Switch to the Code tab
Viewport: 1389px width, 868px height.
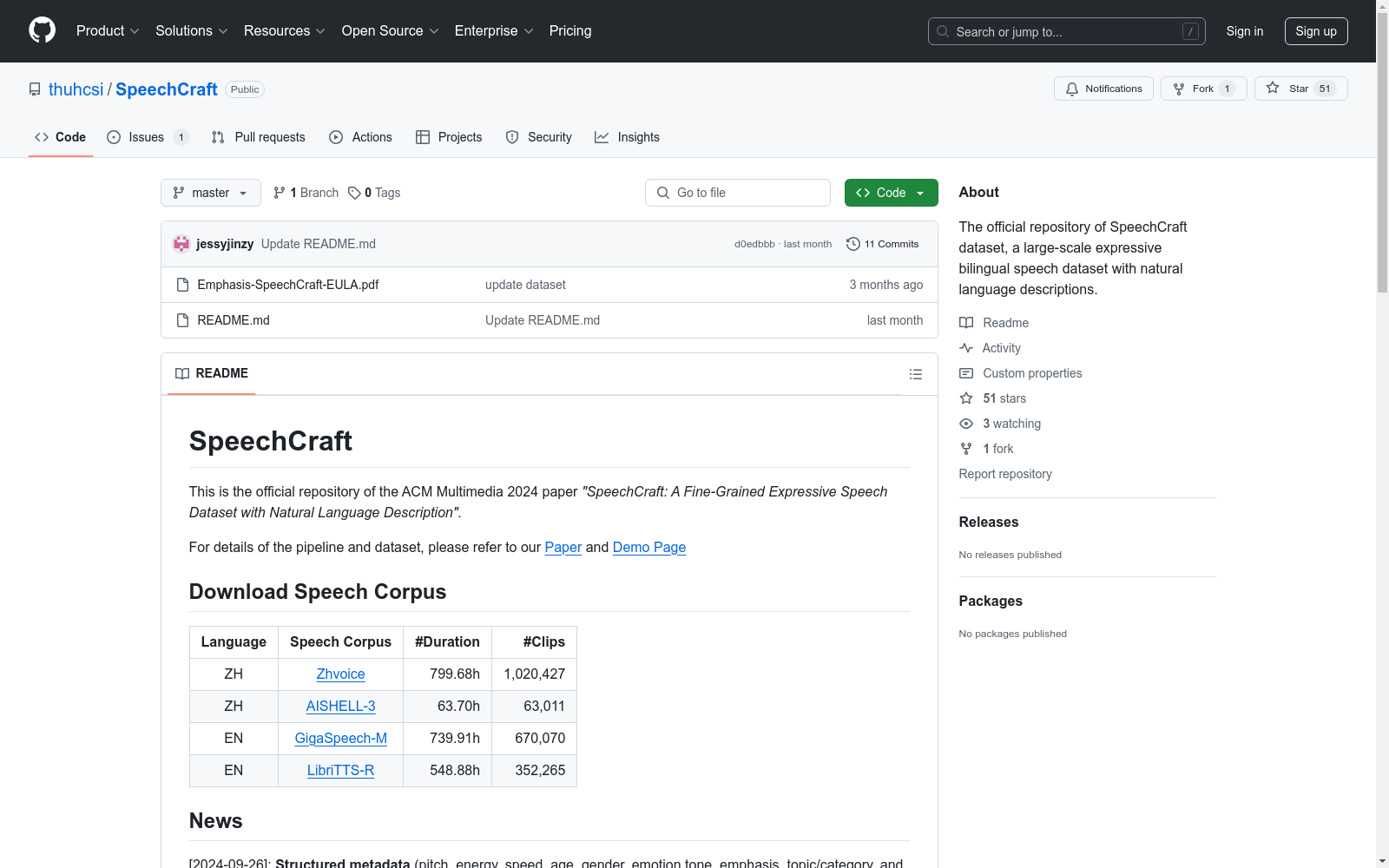point(61,137)
